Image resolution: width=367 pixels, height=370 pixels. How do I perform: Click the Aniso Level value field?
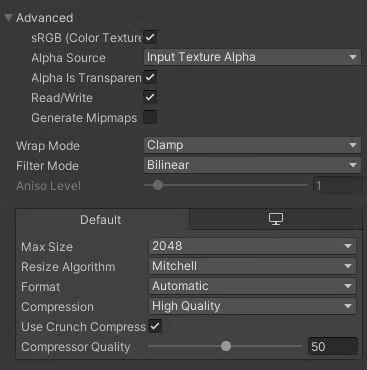[x=337, y=185]
